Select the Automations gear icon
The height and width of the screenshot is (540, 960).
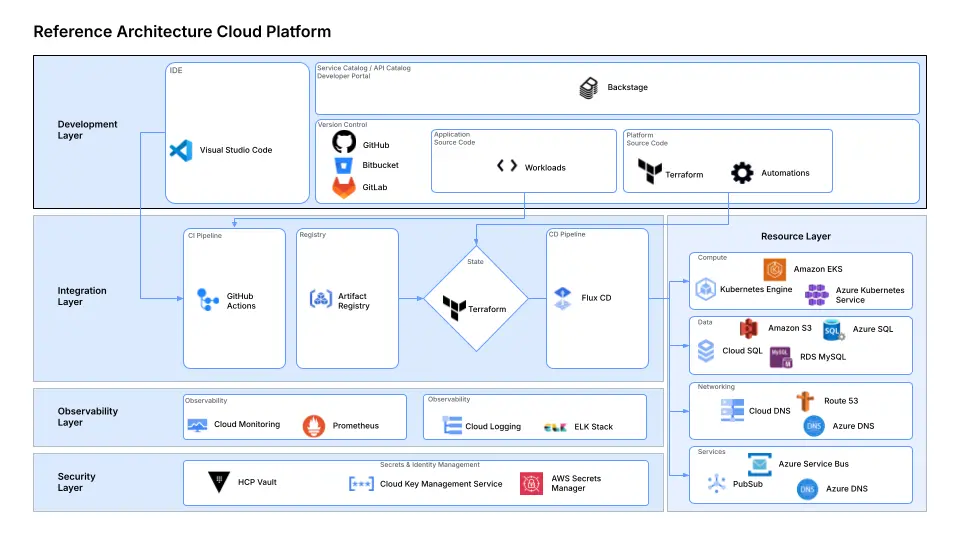(741, 173)
